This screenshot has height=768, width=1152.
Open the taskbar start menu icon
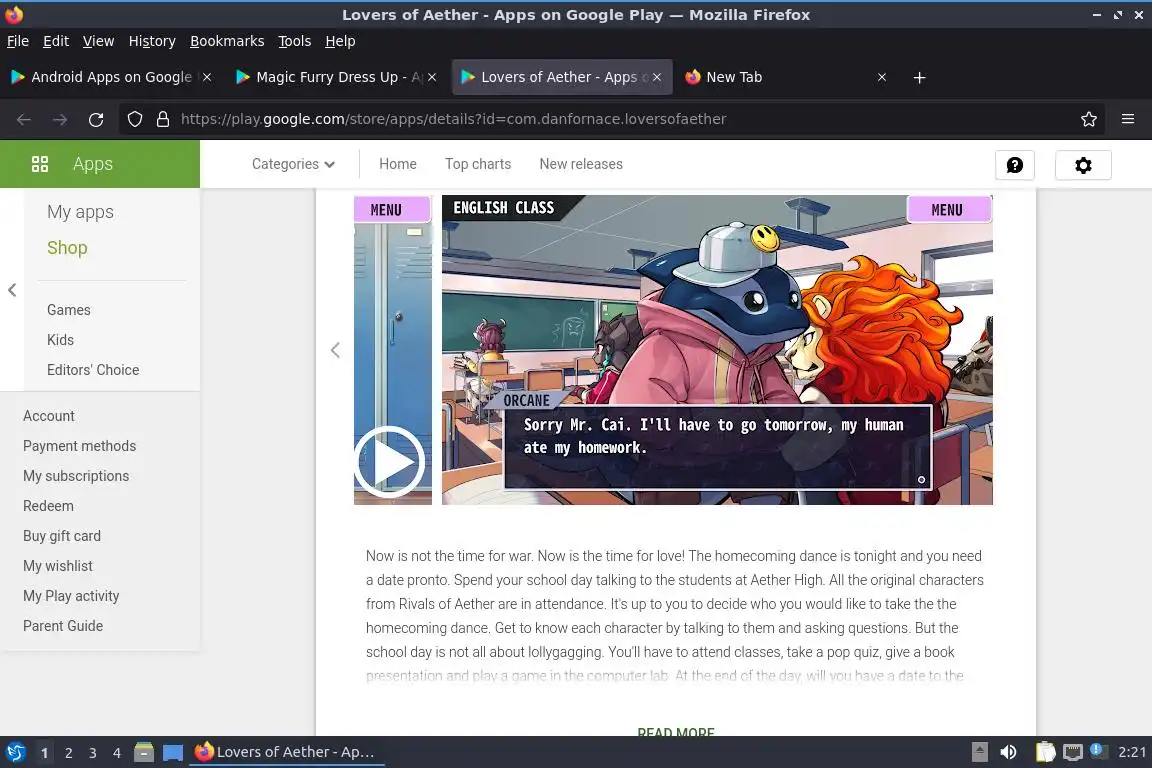pyautogui.click(x=15, y=752)
